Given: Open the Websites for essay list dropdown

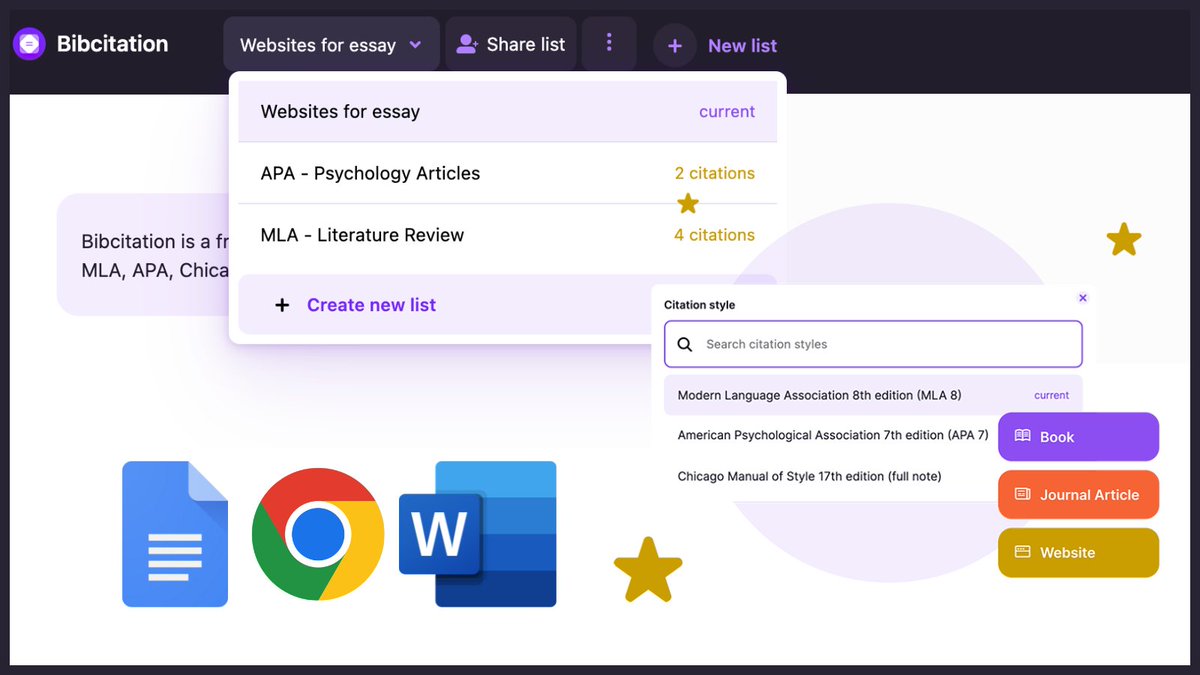Looking at the screenshot, I should [x=331, y=45].
